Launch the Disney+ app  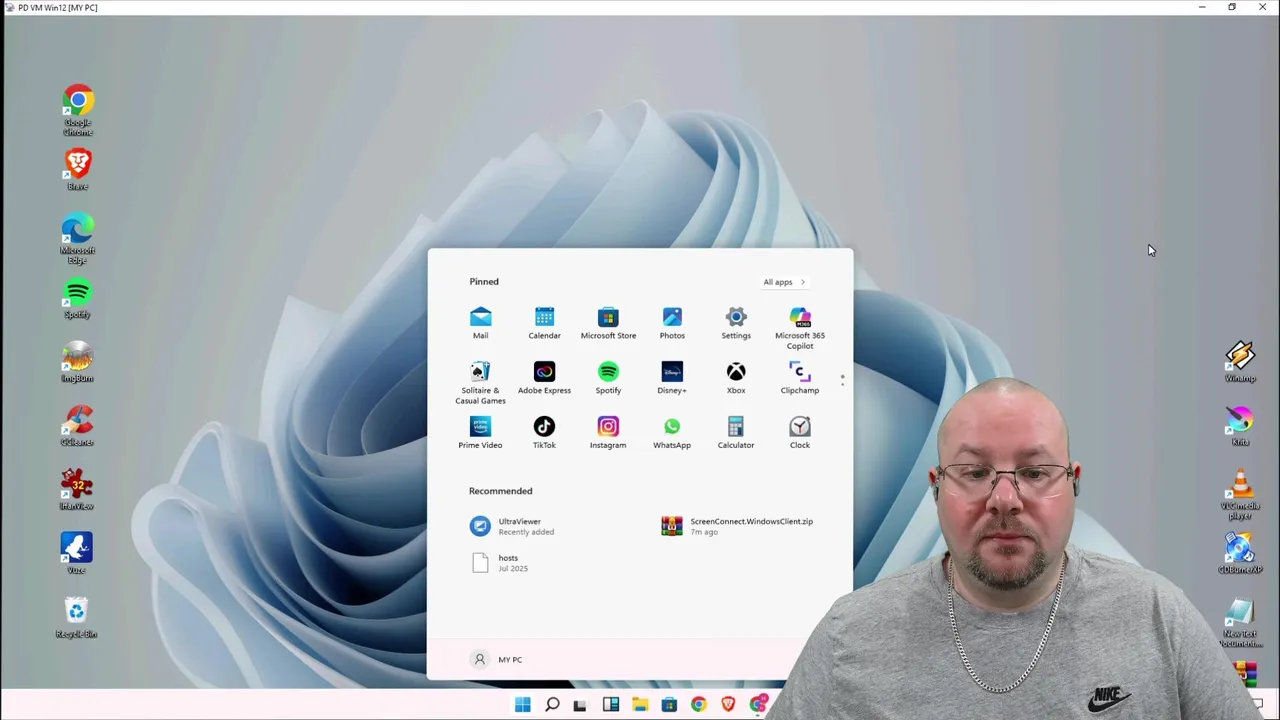(x=672, y=378)
